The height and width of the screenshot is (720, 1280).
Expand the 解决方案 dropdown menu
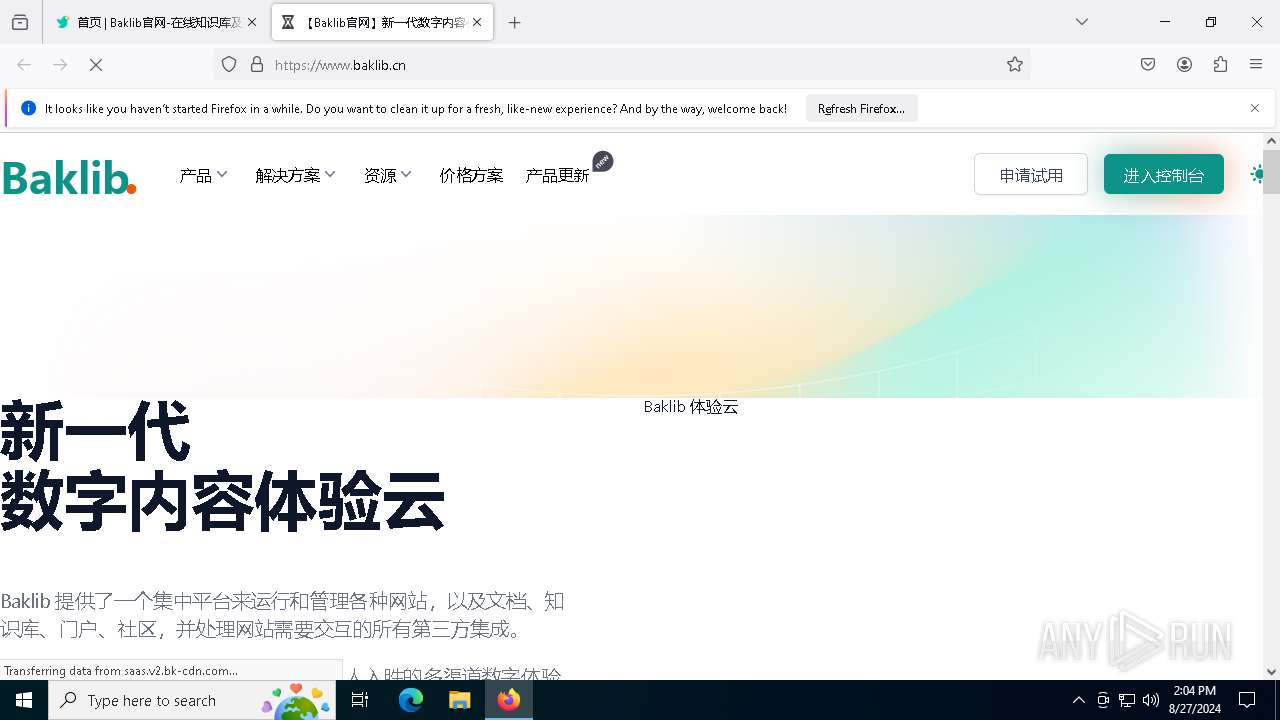pos(295,175)
